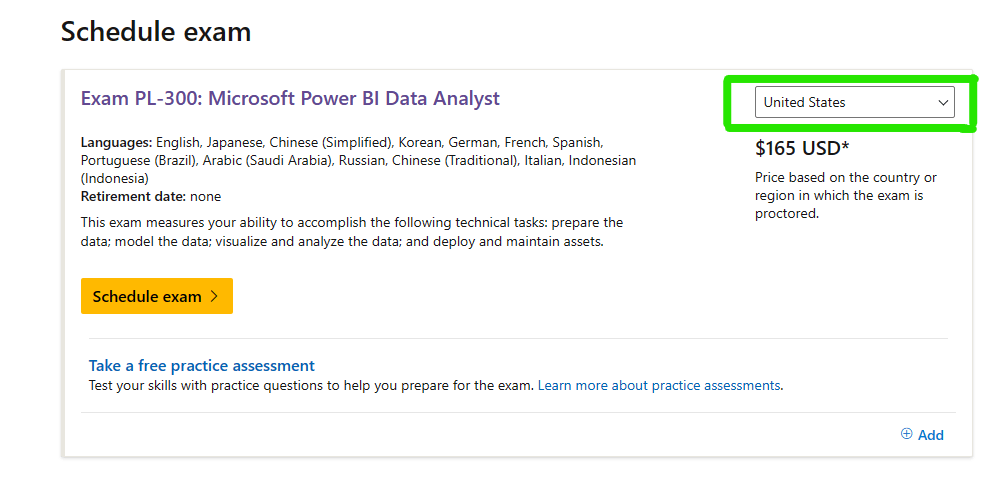Open the United States country dropdown
This screenshot has height=477, width=1006.
(x=854, y=102)
